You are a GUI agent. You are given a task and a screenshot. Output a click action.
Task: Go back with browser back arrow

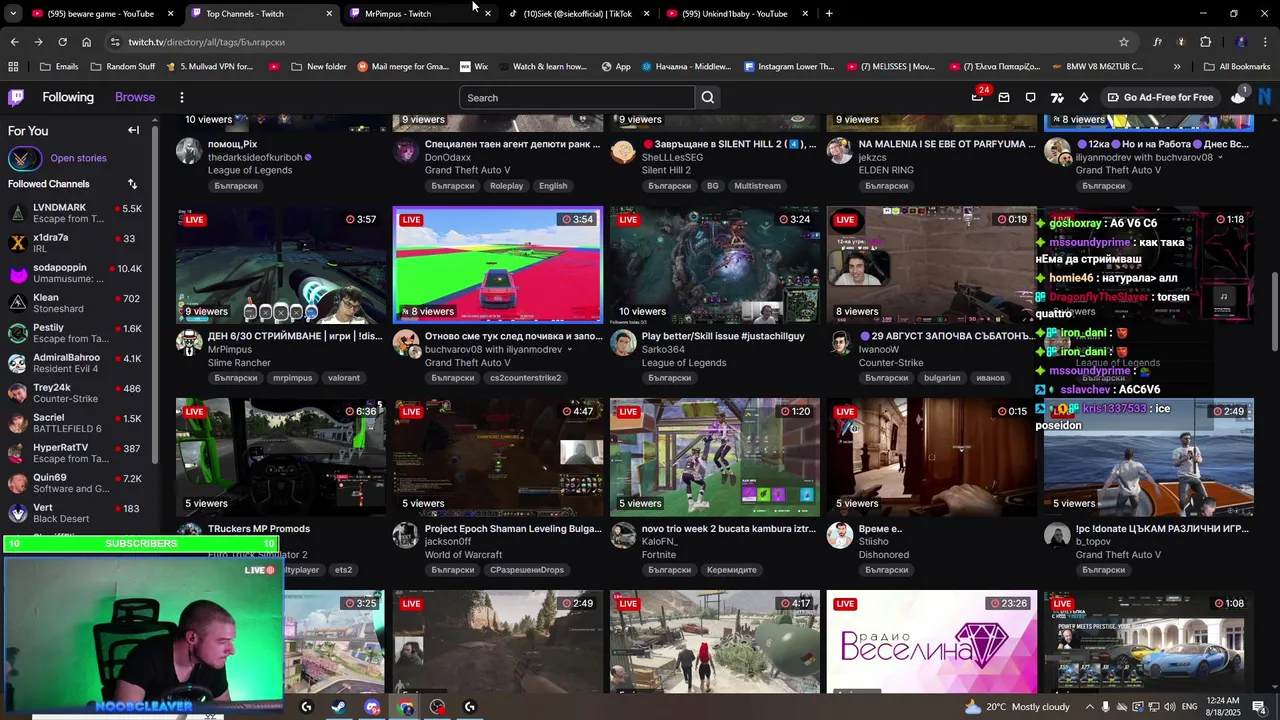tap(14, 42)
